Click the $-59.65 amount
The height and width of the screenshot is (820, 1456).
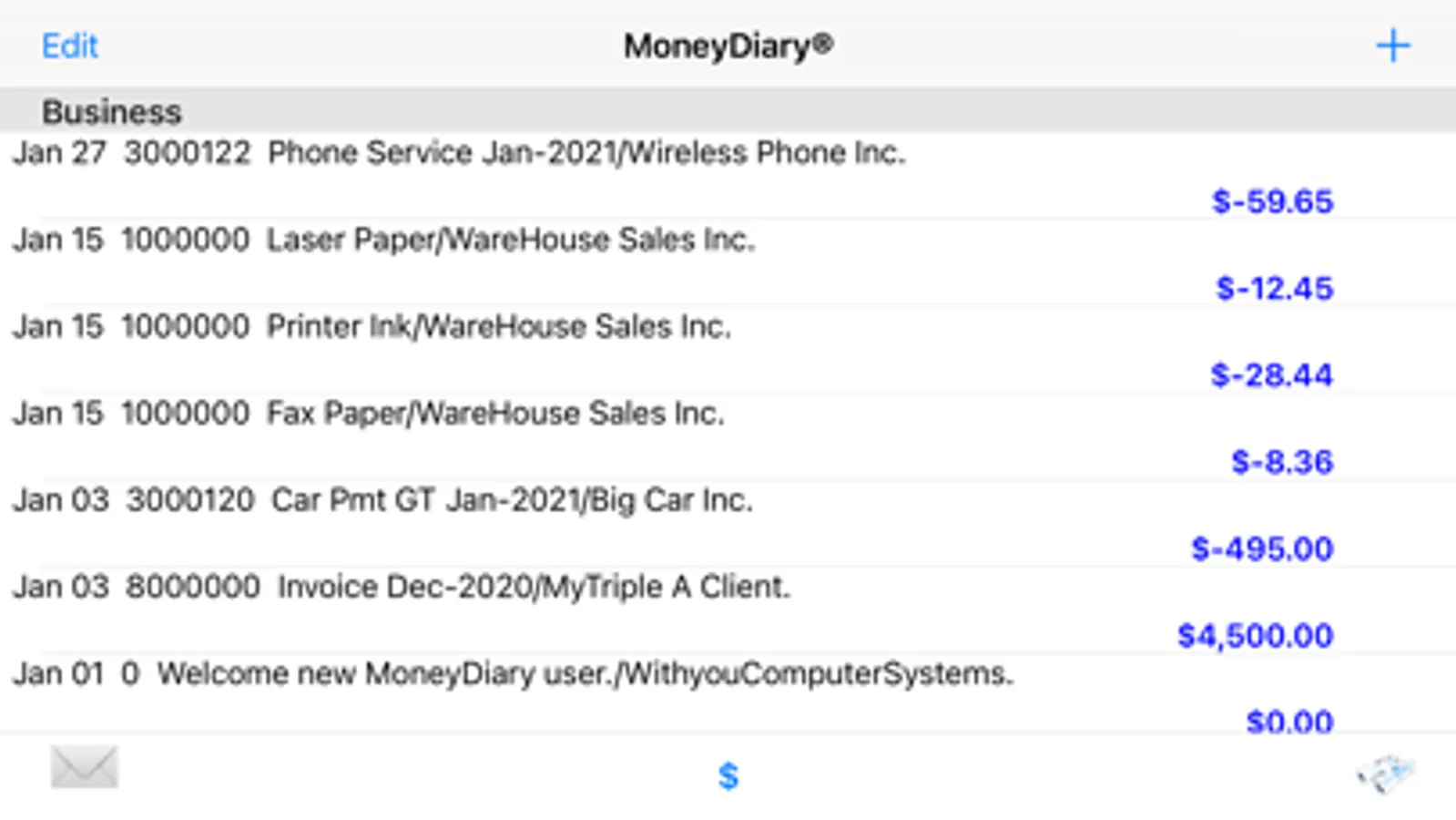click(x=1272, y=201)
